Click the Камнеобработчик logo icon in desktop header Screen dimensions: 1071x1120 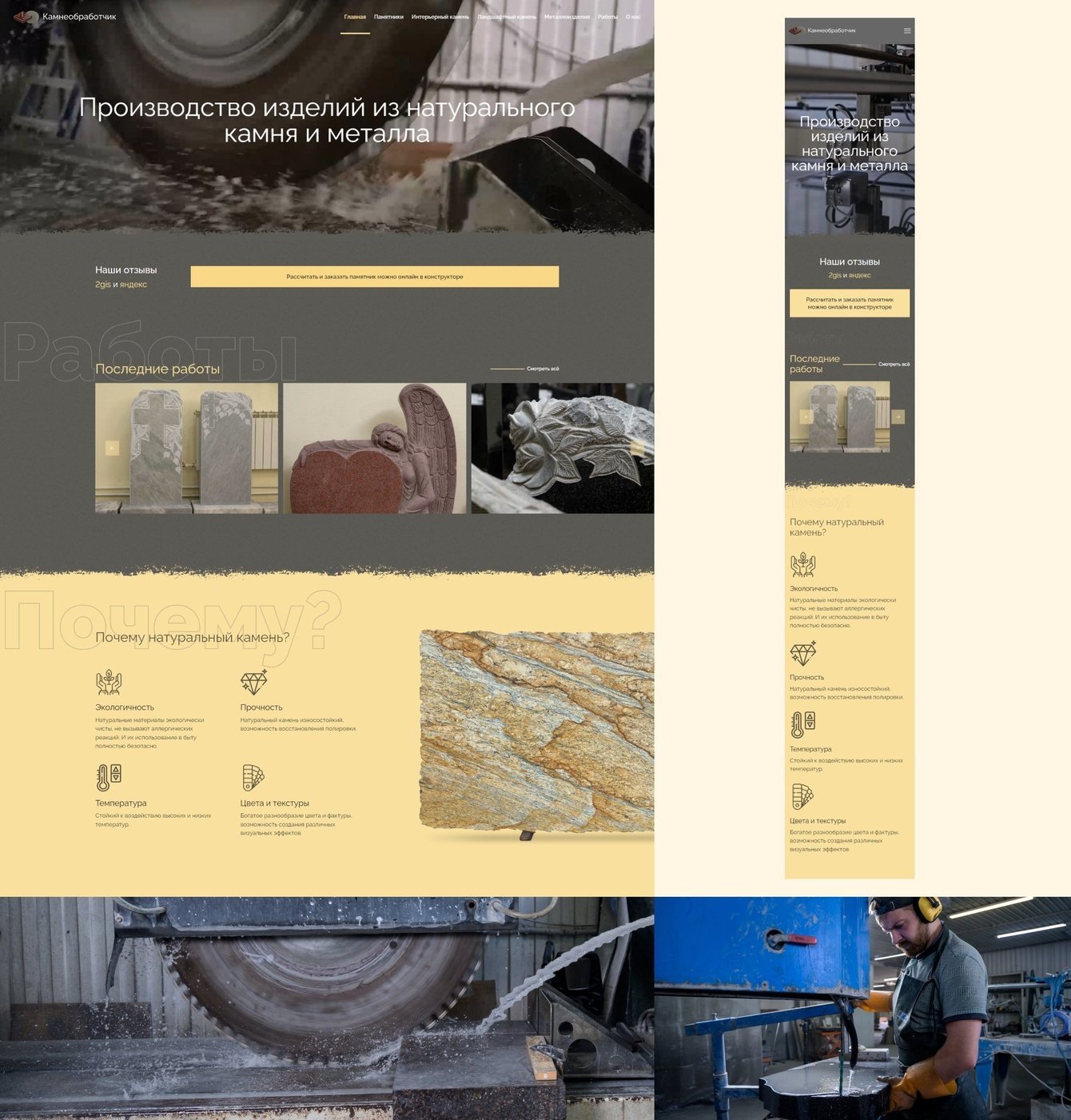click(26, 16)
